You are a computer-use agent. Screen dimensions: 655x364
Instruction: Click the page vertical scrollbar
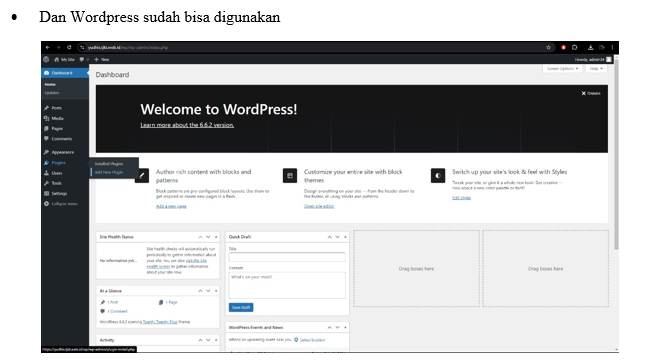pos(616,155)
